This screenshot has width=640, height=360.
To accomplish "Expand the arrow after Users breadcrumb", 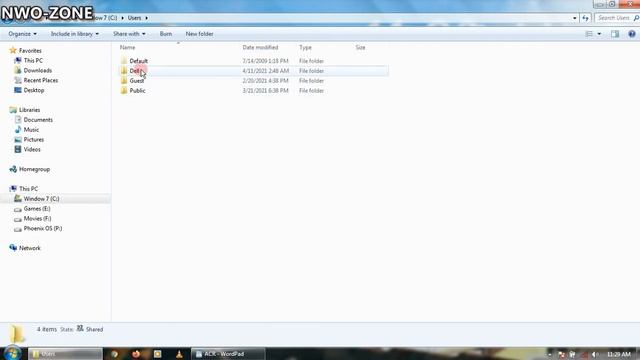I will [147, 18].
